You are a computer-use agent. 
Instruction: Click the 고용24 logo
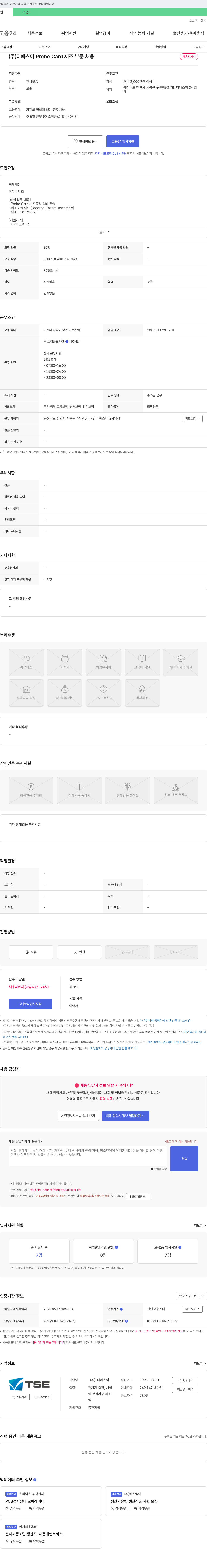(8, 33)
